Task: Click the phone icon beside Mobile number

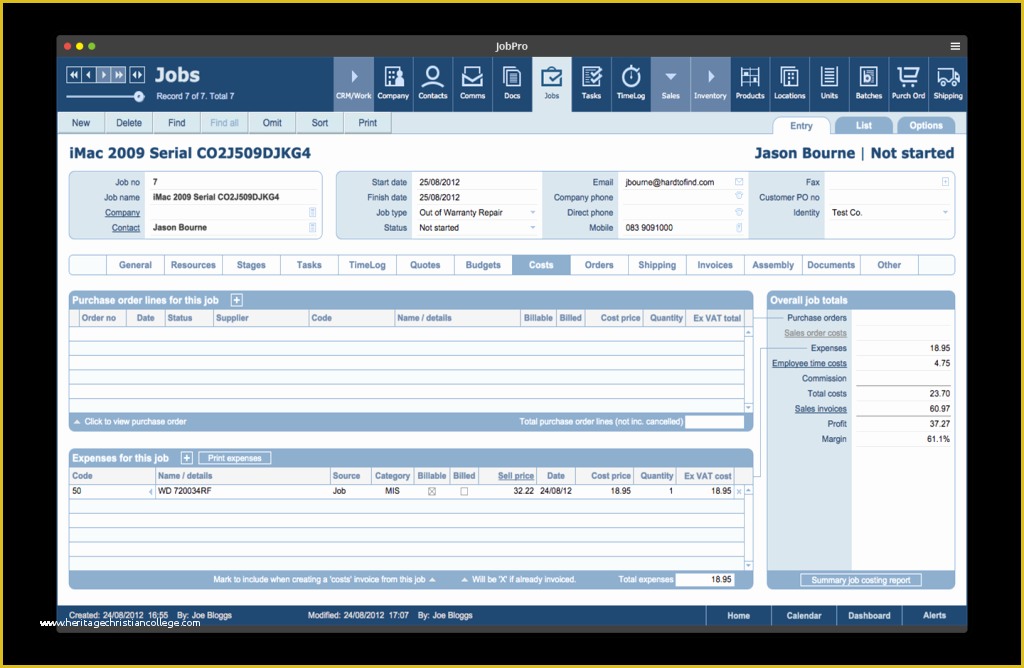Action: pyautogui.click(x=739, y=227)
